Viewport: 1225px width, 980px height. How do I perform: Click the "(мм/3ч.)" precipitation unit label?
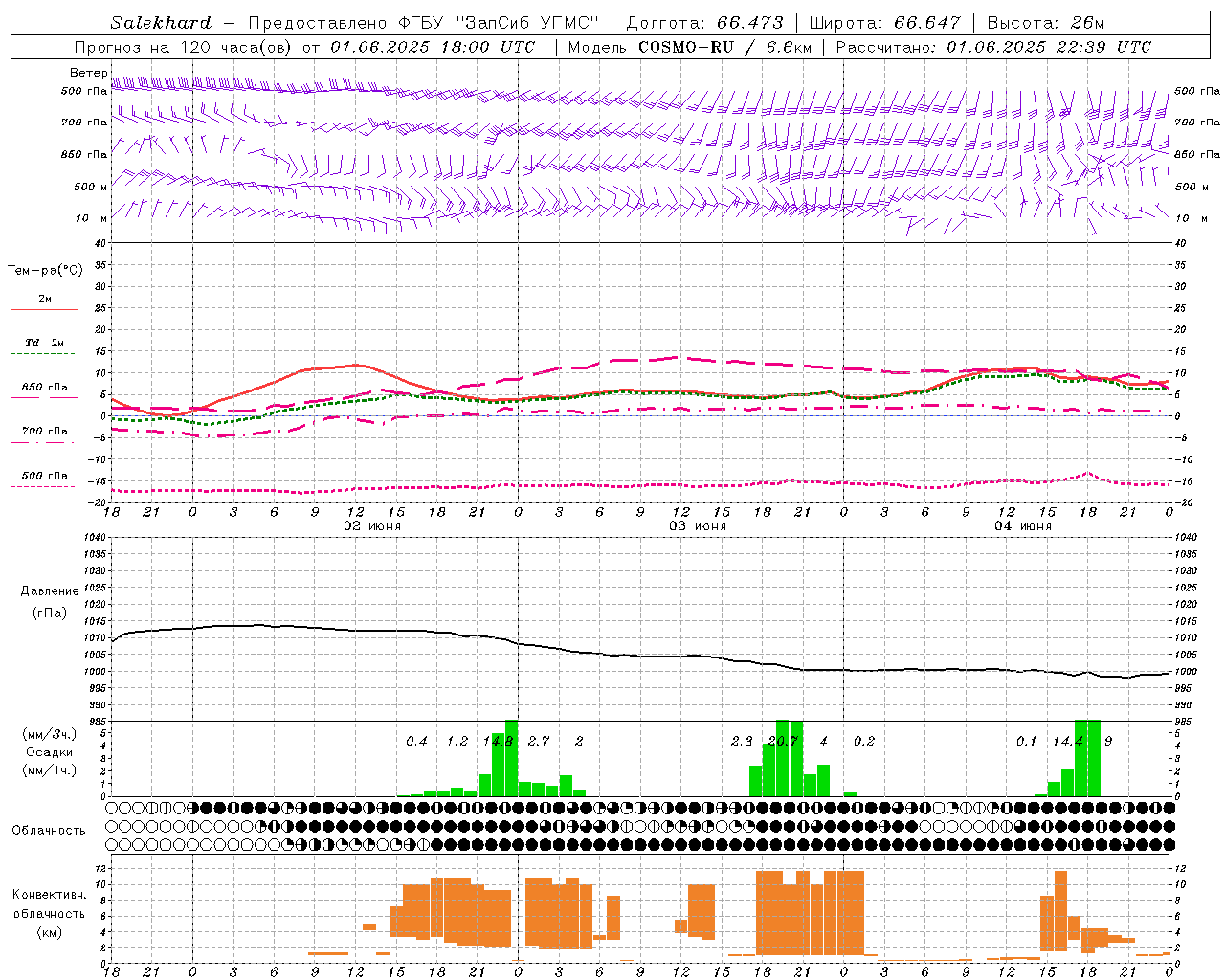click(x=50, y=735)
